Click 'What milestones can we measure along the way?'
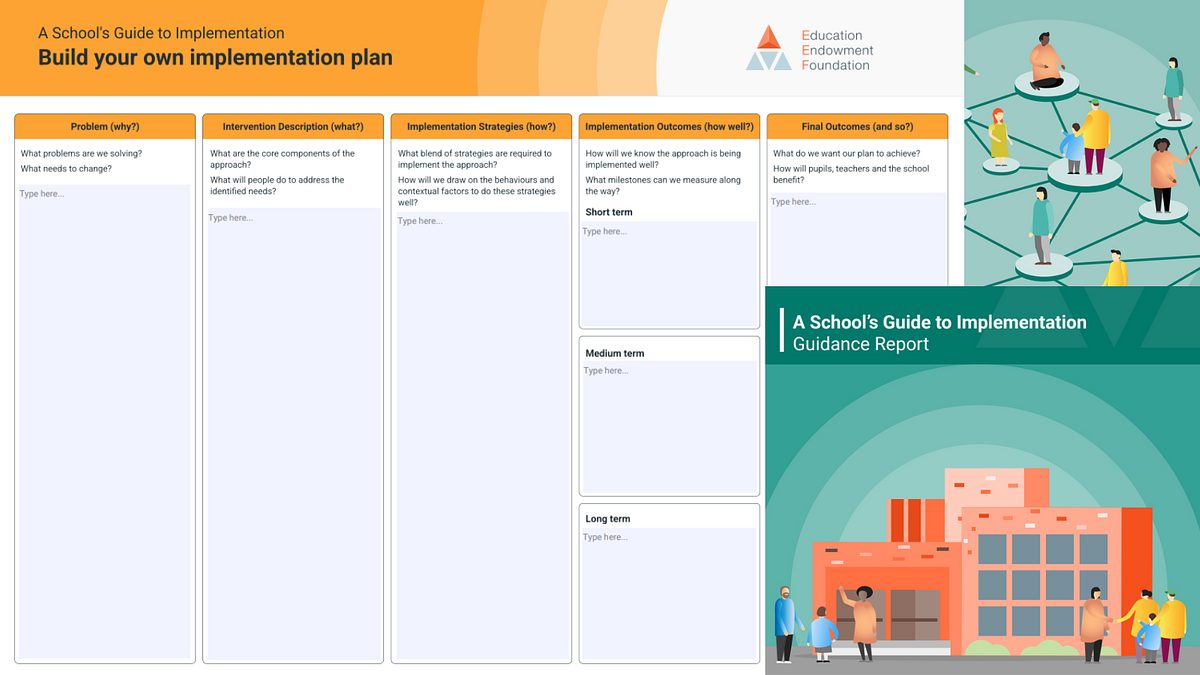This screenshot has height=675, width=1200. [x=663, y=185]
